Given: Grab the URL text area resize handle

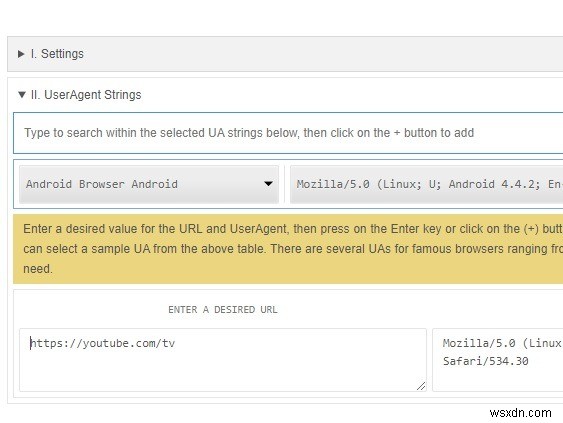Looking at the screenshot, I should point(421,386).
